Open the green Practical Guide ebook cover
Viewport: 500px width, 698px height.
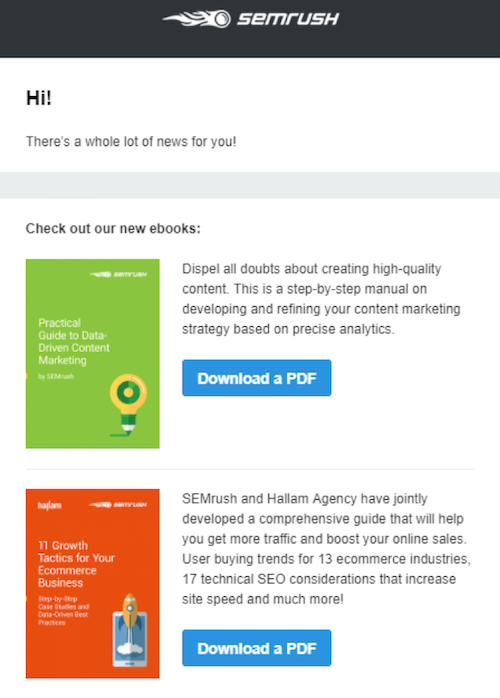[93, 353]
